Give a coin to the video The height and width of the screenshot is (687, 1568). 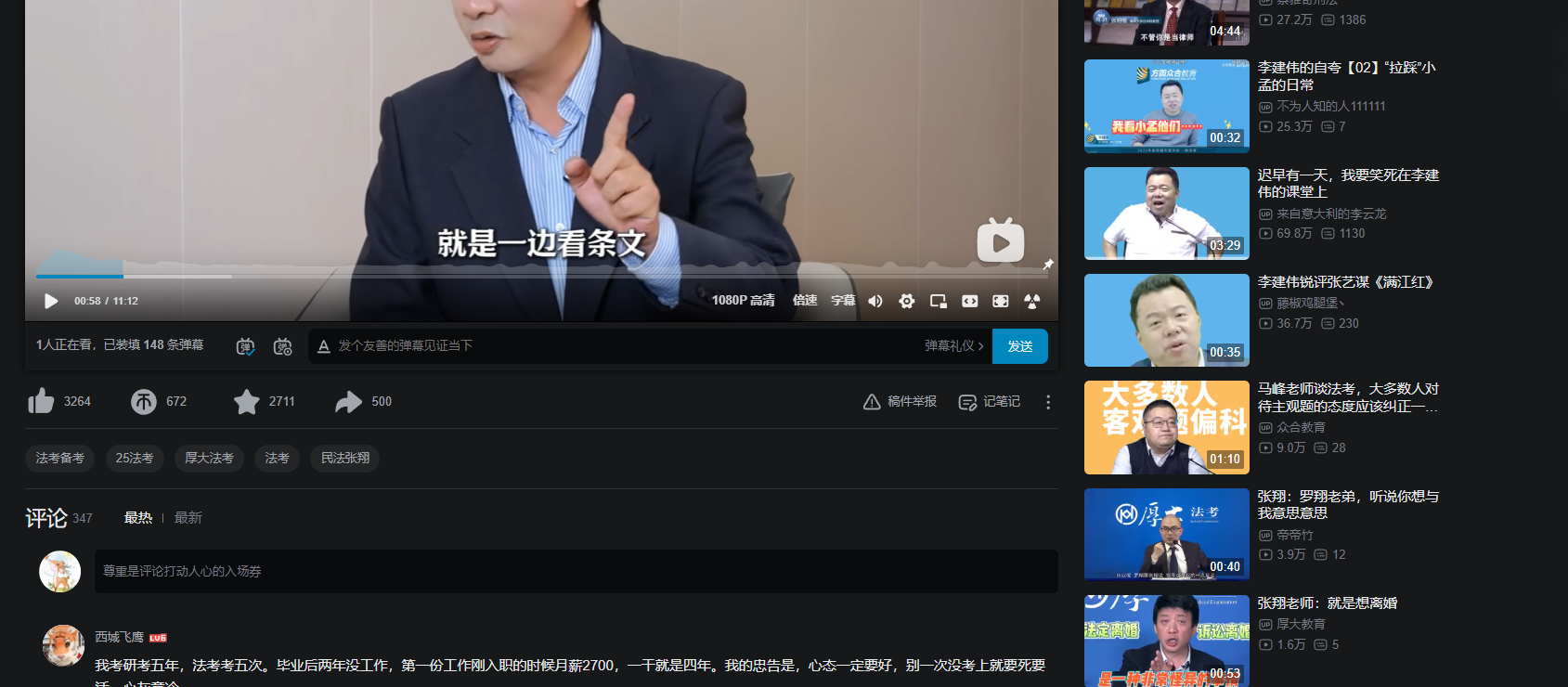[x=143, y=401]
